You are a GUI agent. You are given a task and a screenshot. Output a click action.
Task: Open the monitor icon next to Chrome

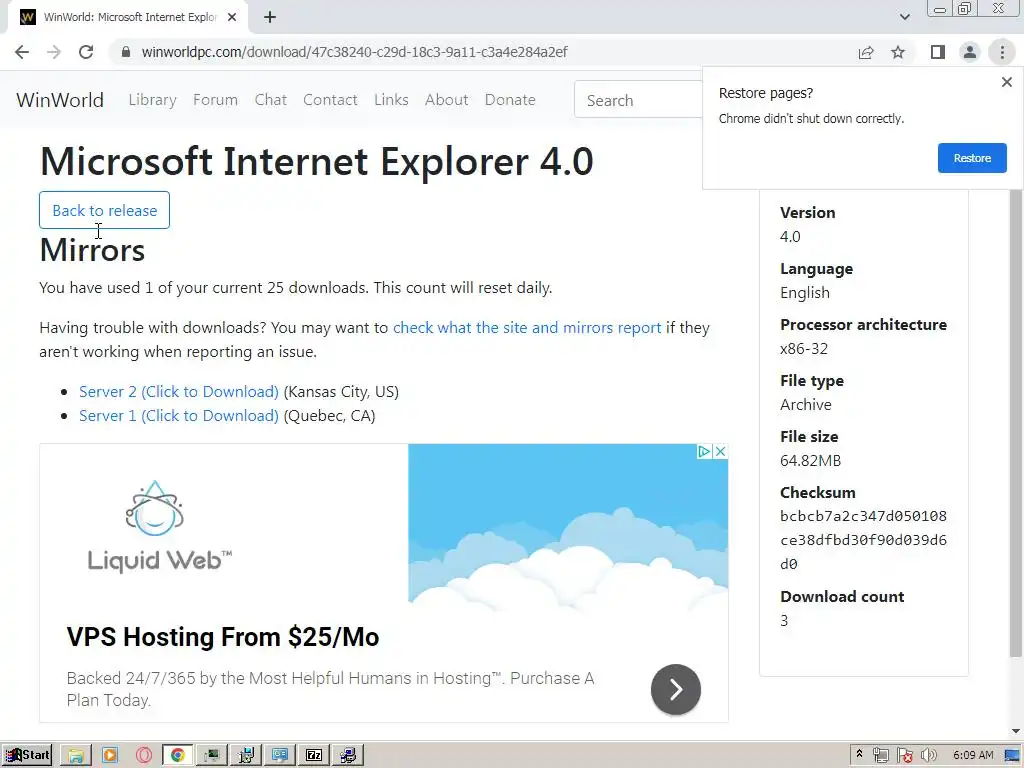[212, 756]
